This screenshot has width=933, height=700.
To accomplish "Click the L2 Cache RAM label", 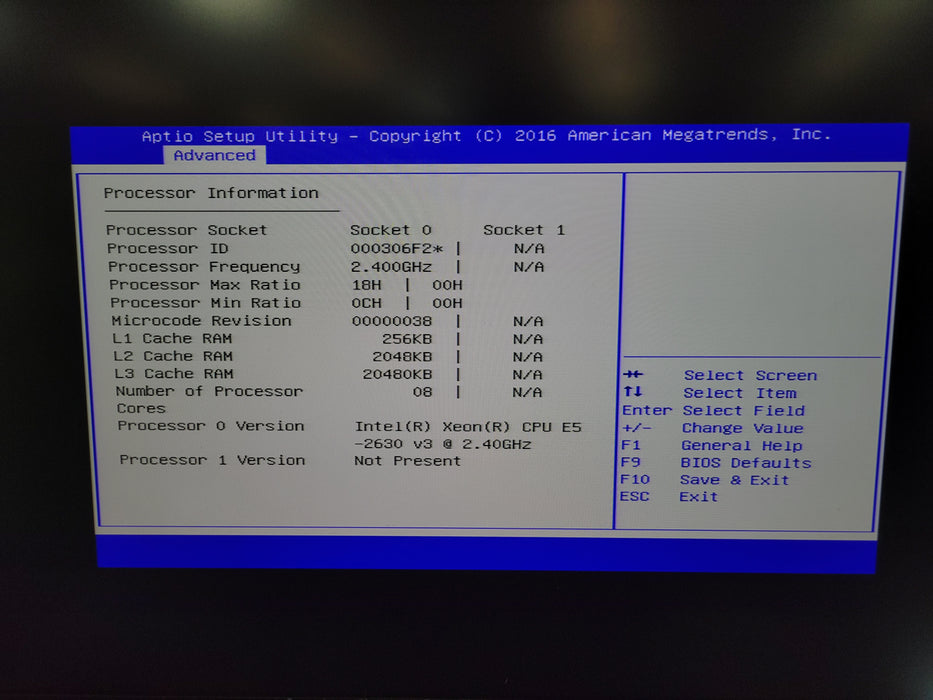I will [x=173, y=356].
